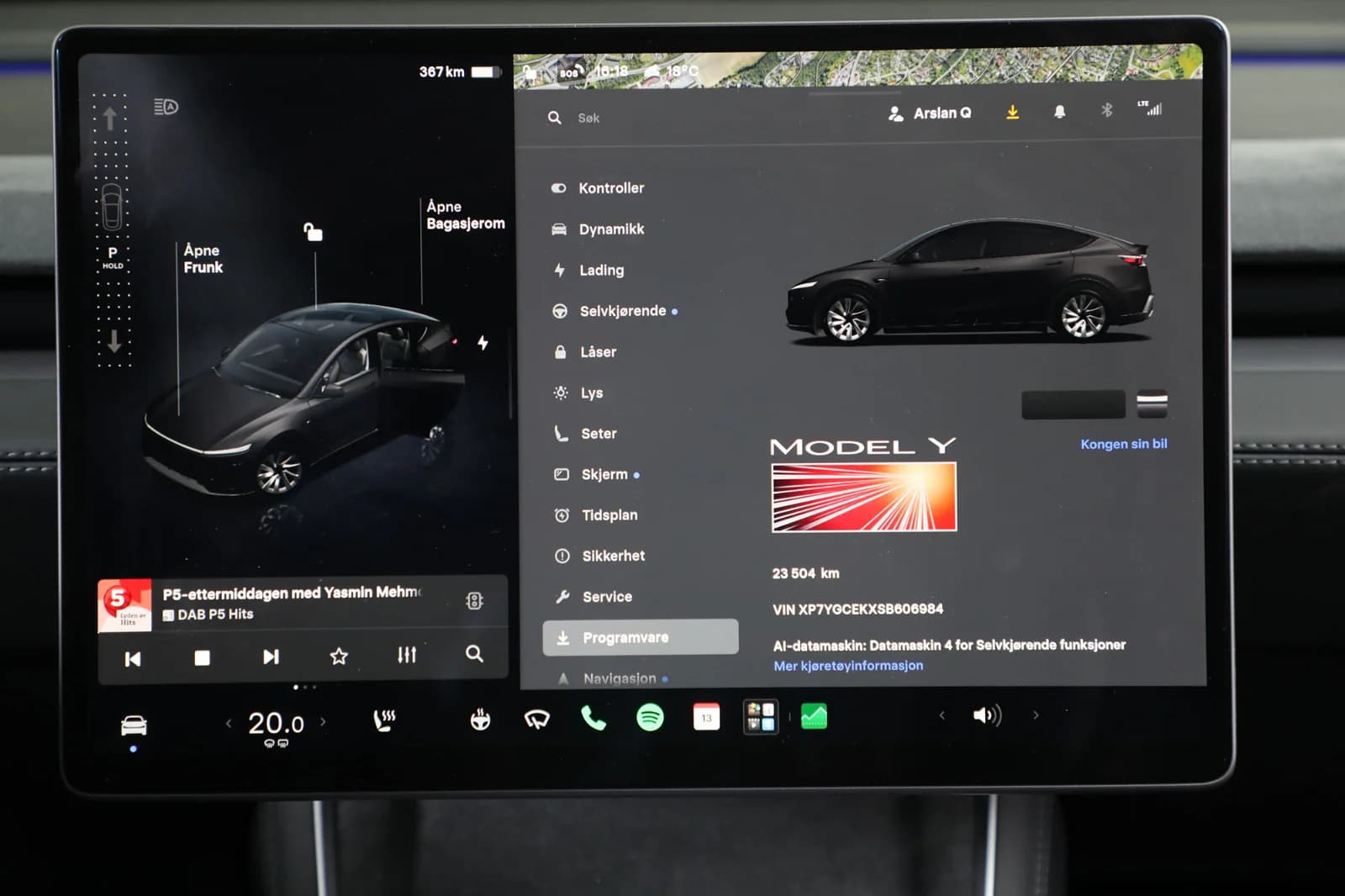1345x896 pixels.
Task: Open notifications bell icon
Action: (x=1060, y=112)
